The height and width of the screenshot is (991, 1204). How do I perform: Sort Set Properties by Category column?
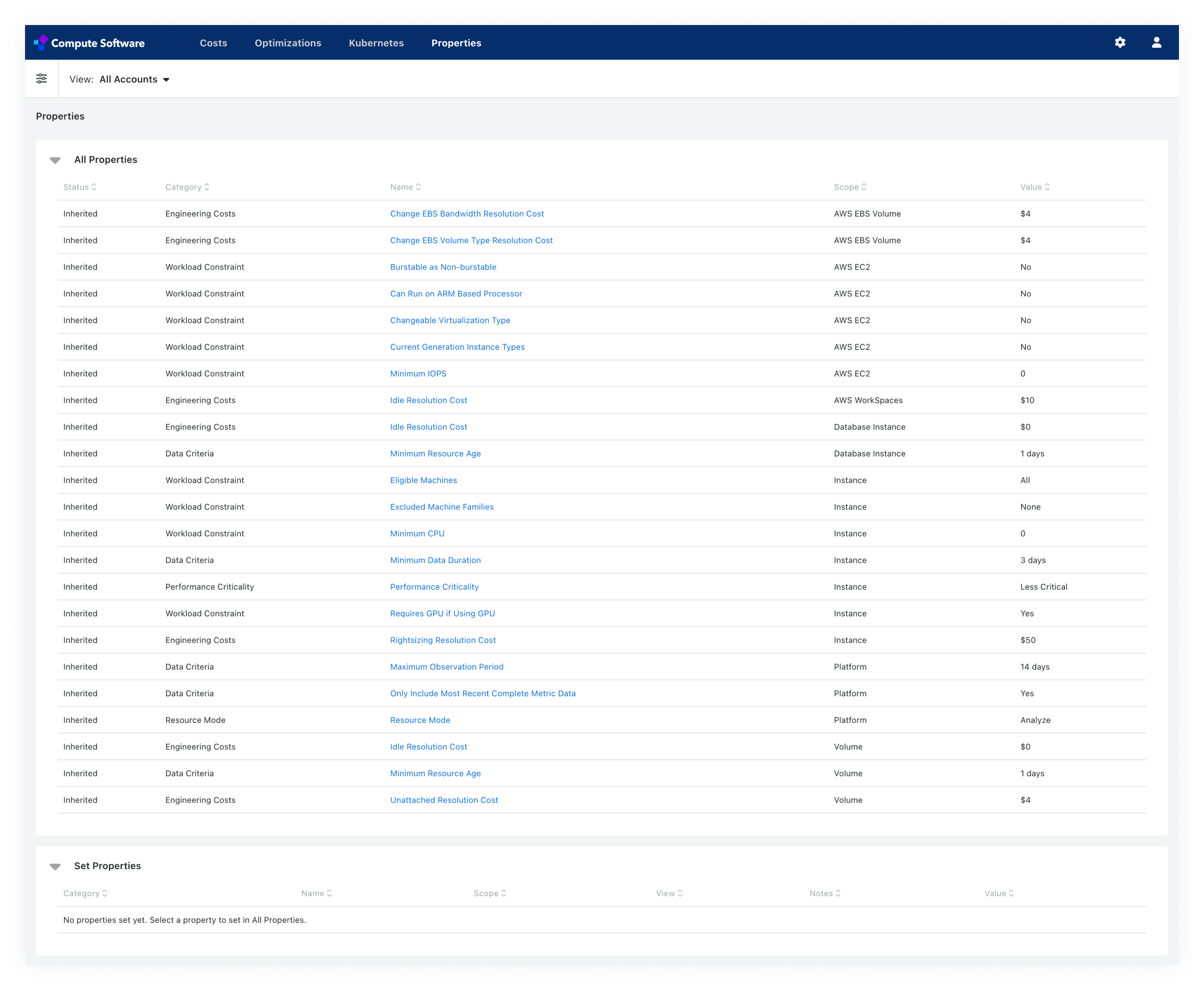pyautogui.click(x=85, y=894)
